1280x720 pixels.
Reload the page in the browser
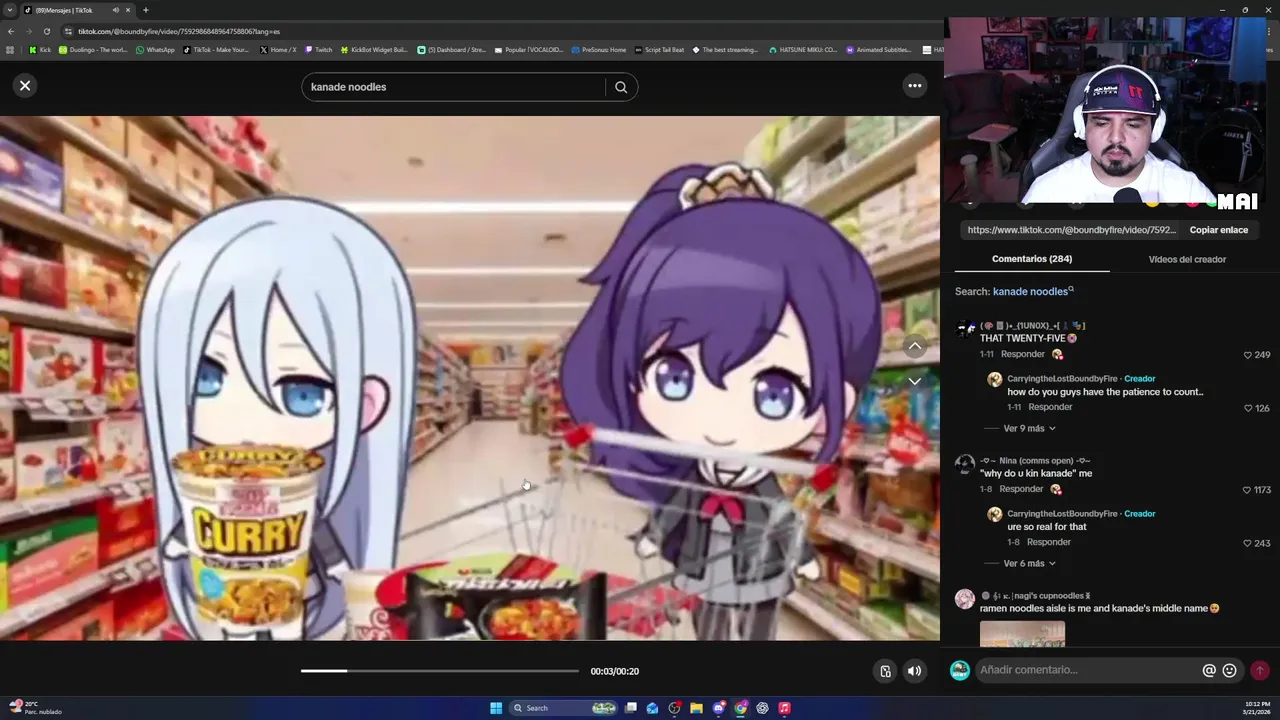(46, 31)
